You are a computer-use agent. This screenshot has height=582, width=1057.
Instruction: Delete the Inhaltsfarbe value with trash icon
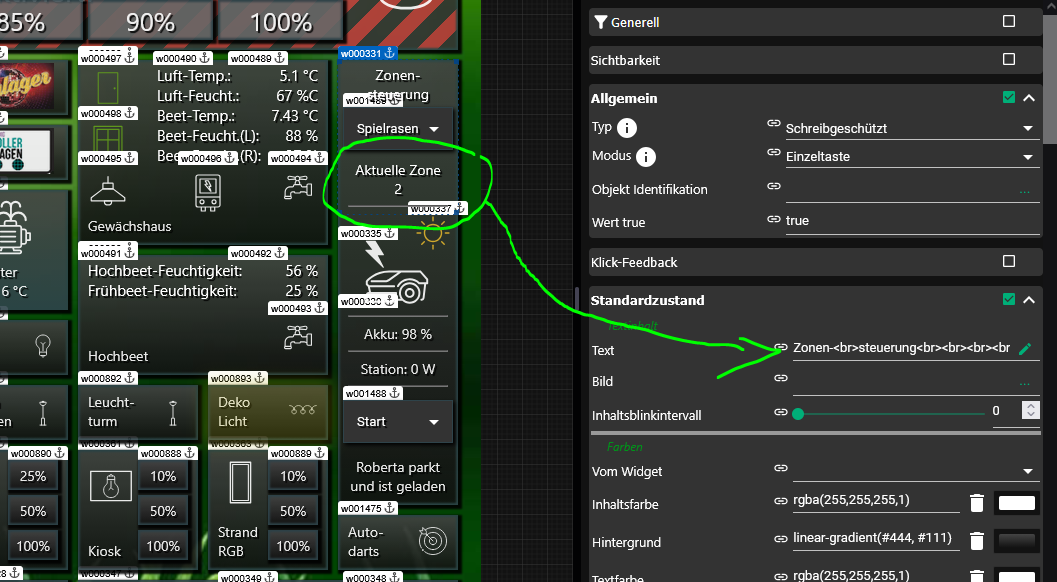pyautogui.click(x=977, y=503)
